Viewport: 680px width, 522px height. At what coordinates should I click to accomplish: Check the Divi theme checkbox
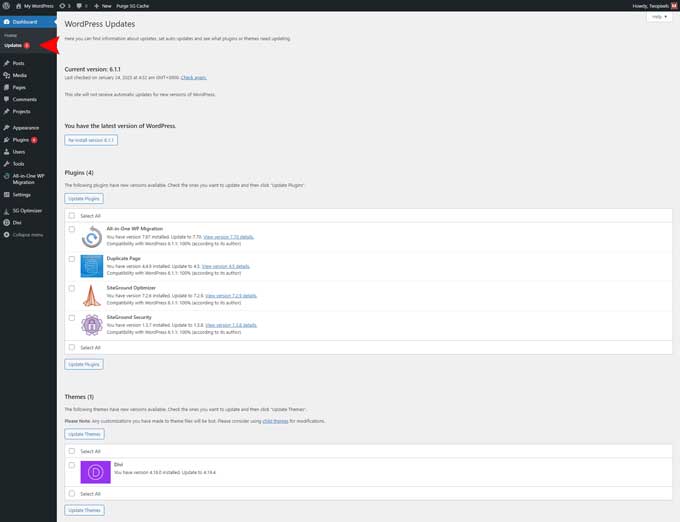coord(72,465)
